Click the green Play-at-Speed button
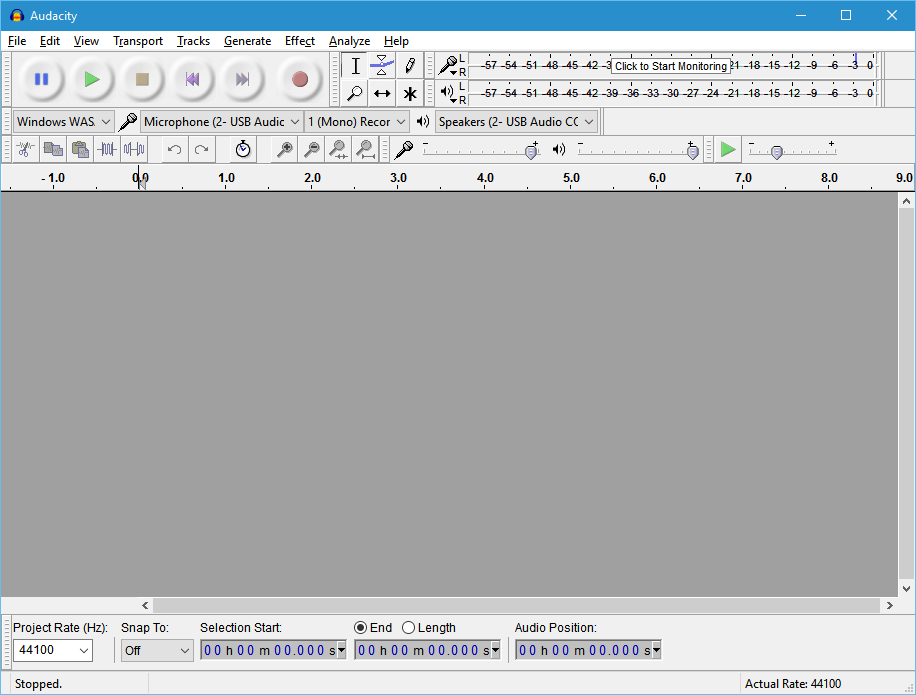 tap(727, 150)
